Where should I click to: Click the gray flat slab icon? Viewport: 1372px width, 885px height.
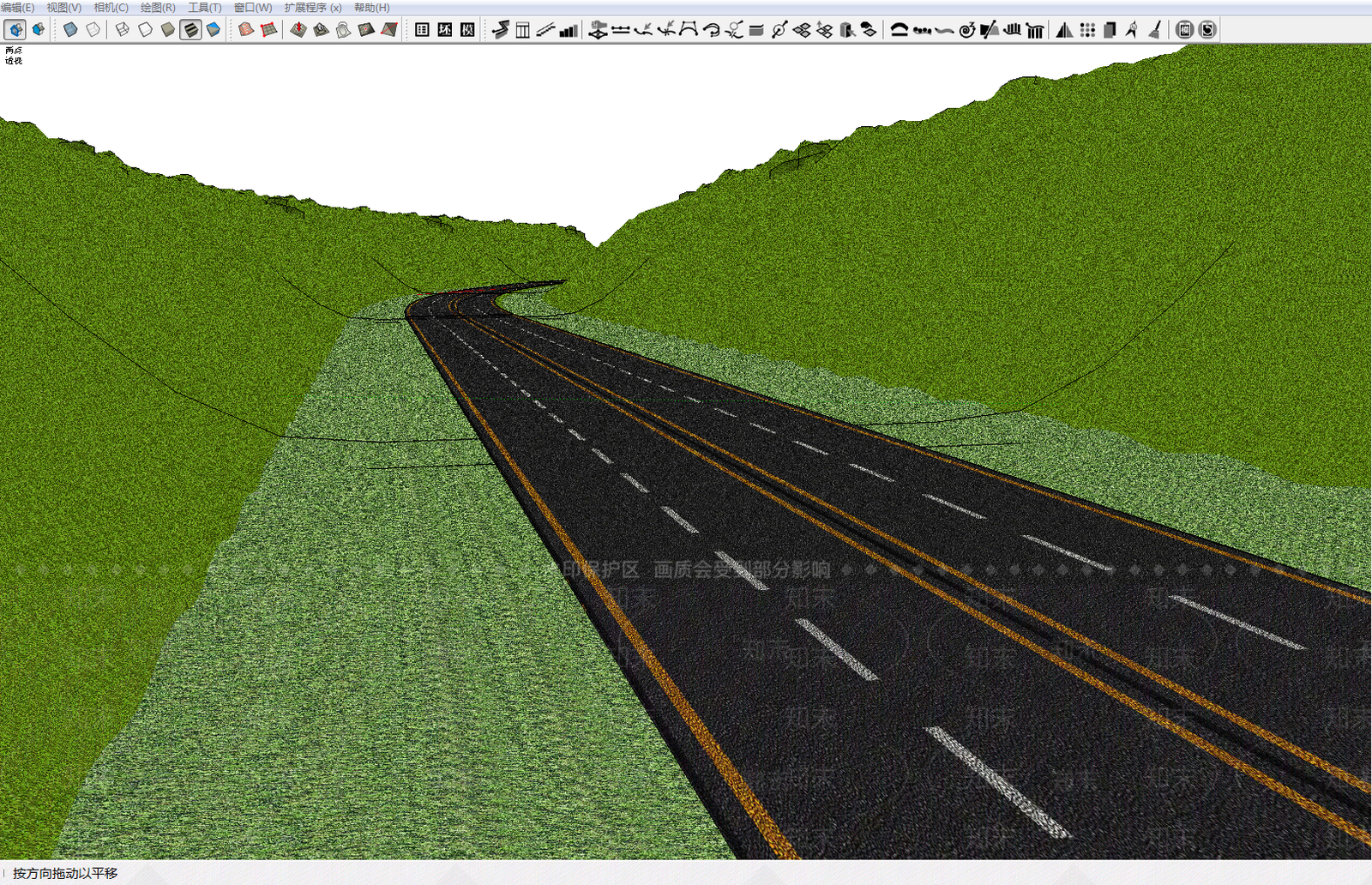point(756,30)
